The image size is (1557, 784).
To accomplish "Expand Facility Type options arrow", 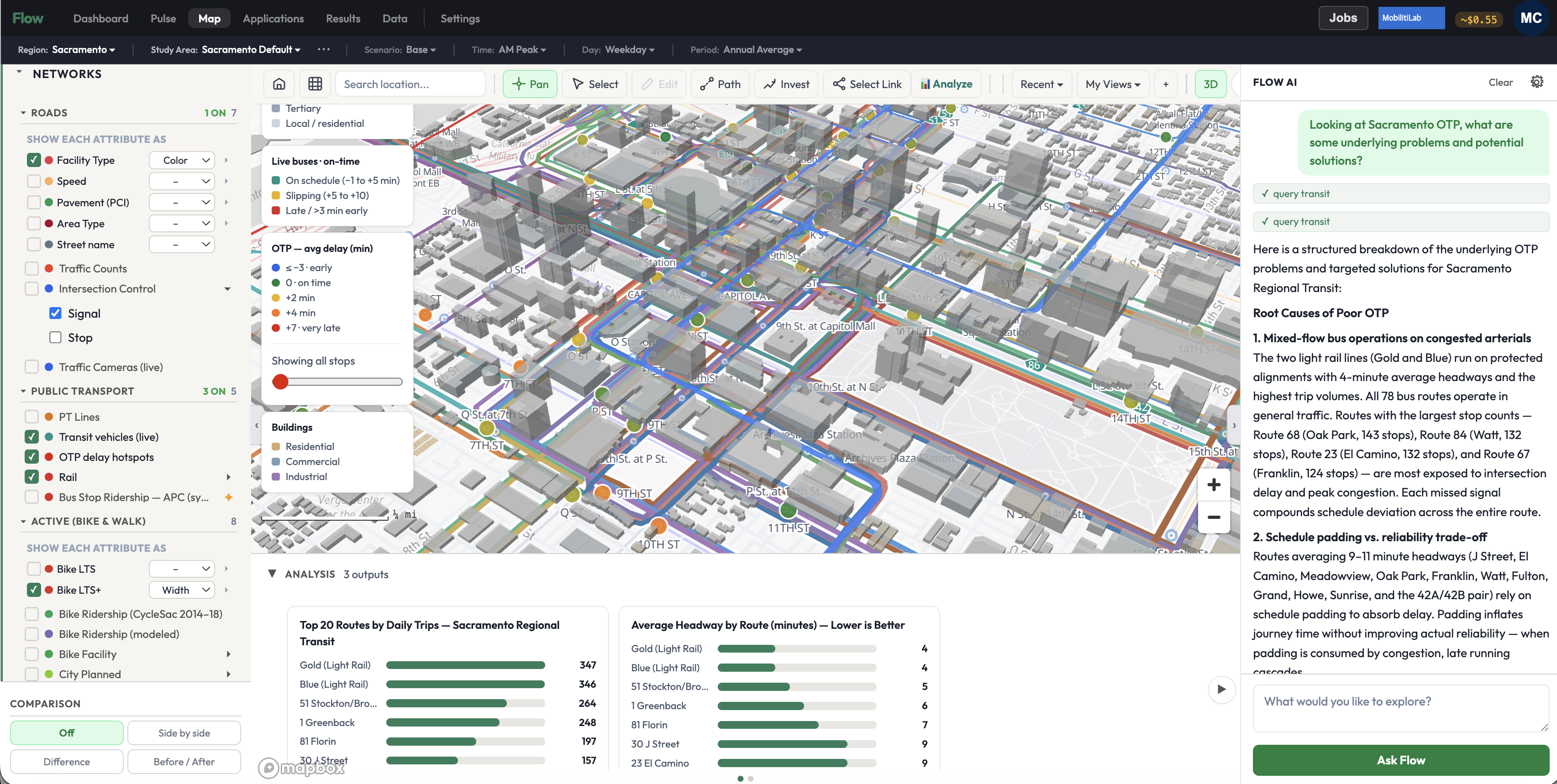I will [226, 160].
